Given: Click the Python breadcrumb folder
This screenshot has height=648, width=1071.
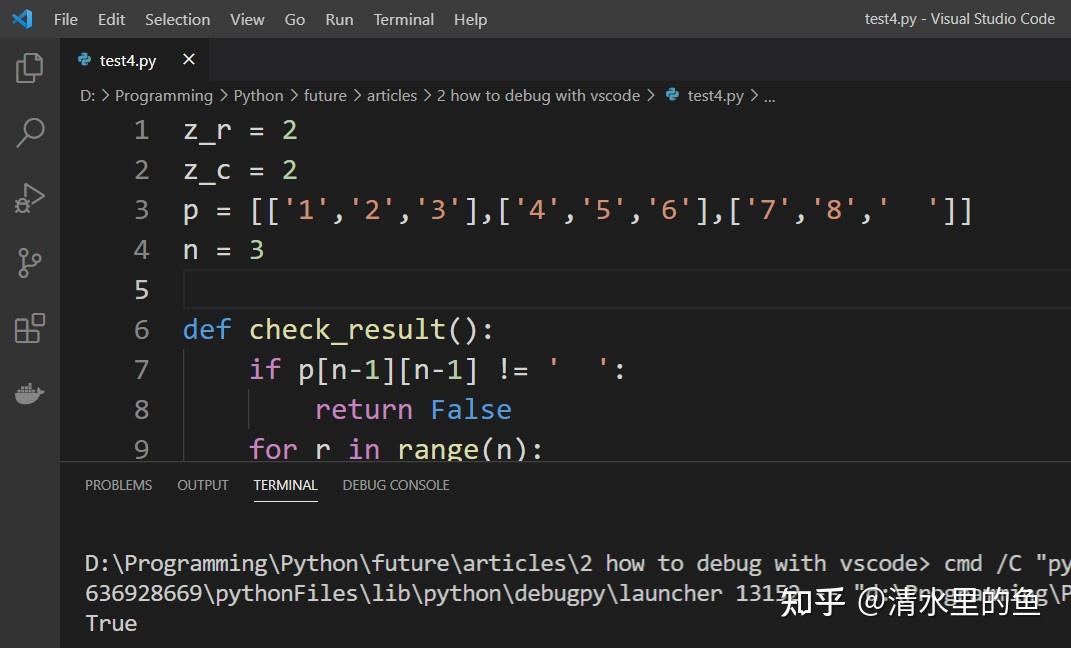Looking at the screenshot, I should [x=258, y=96].
